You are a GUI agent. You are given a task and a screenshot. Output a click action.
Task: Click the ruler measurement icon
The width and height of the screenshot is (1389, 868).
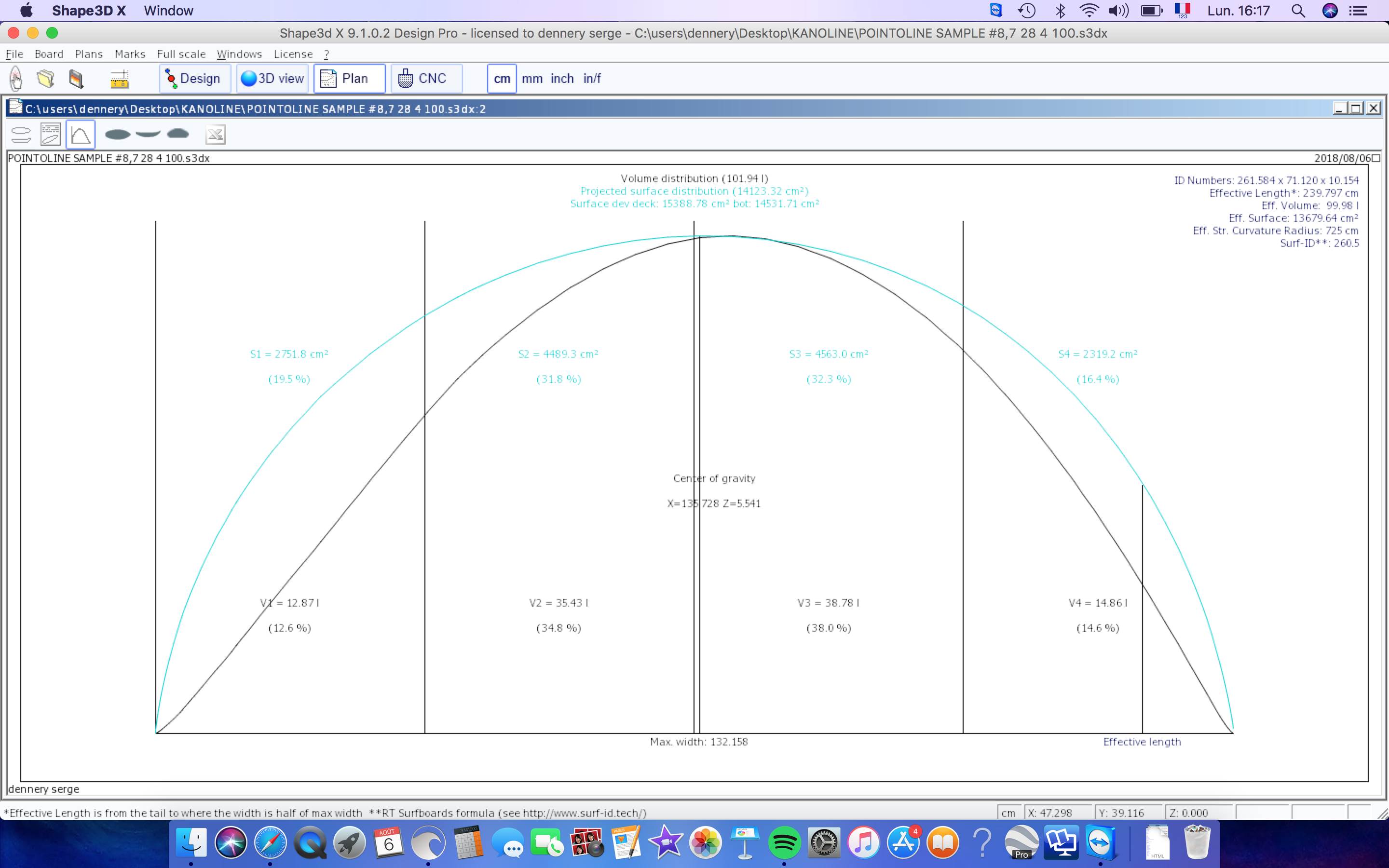tap(119, 79)
